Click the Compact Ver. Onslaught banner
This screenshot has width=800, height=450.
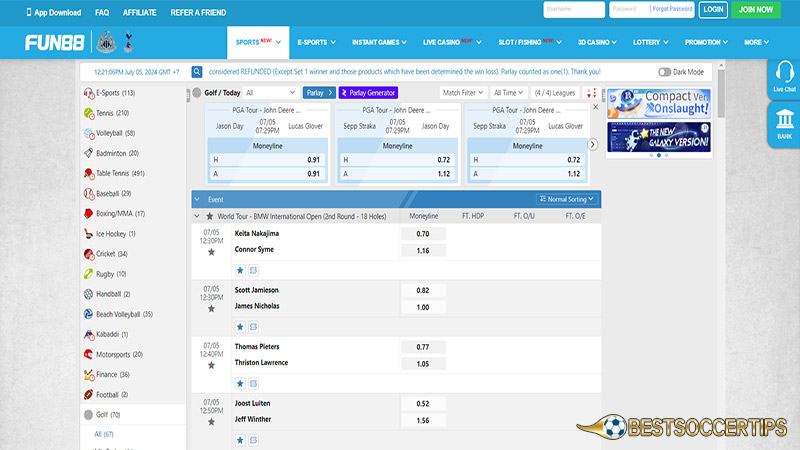pos(659,104)
